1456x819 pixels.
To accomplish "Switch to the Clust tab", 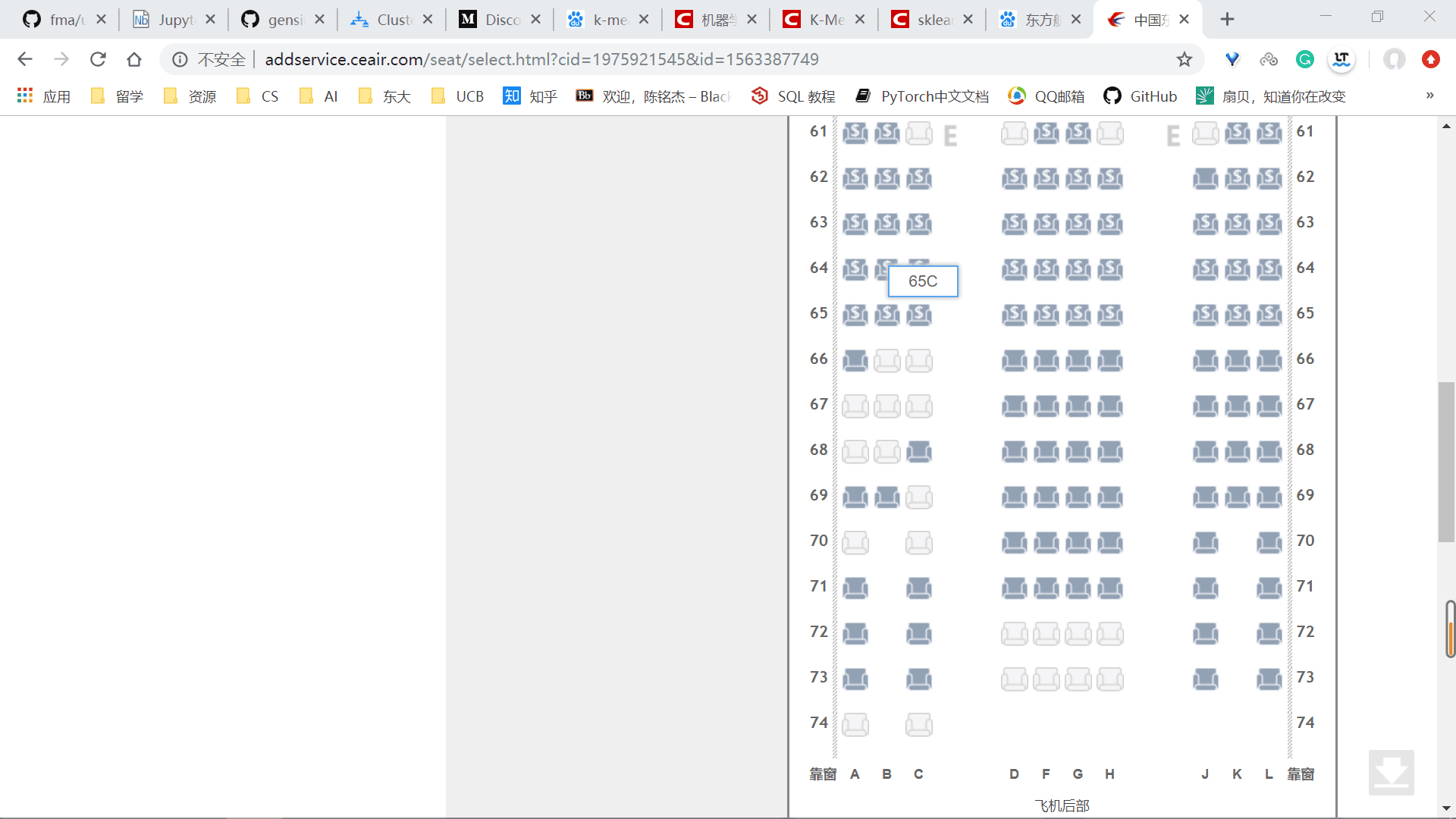I will click(391, 20).
